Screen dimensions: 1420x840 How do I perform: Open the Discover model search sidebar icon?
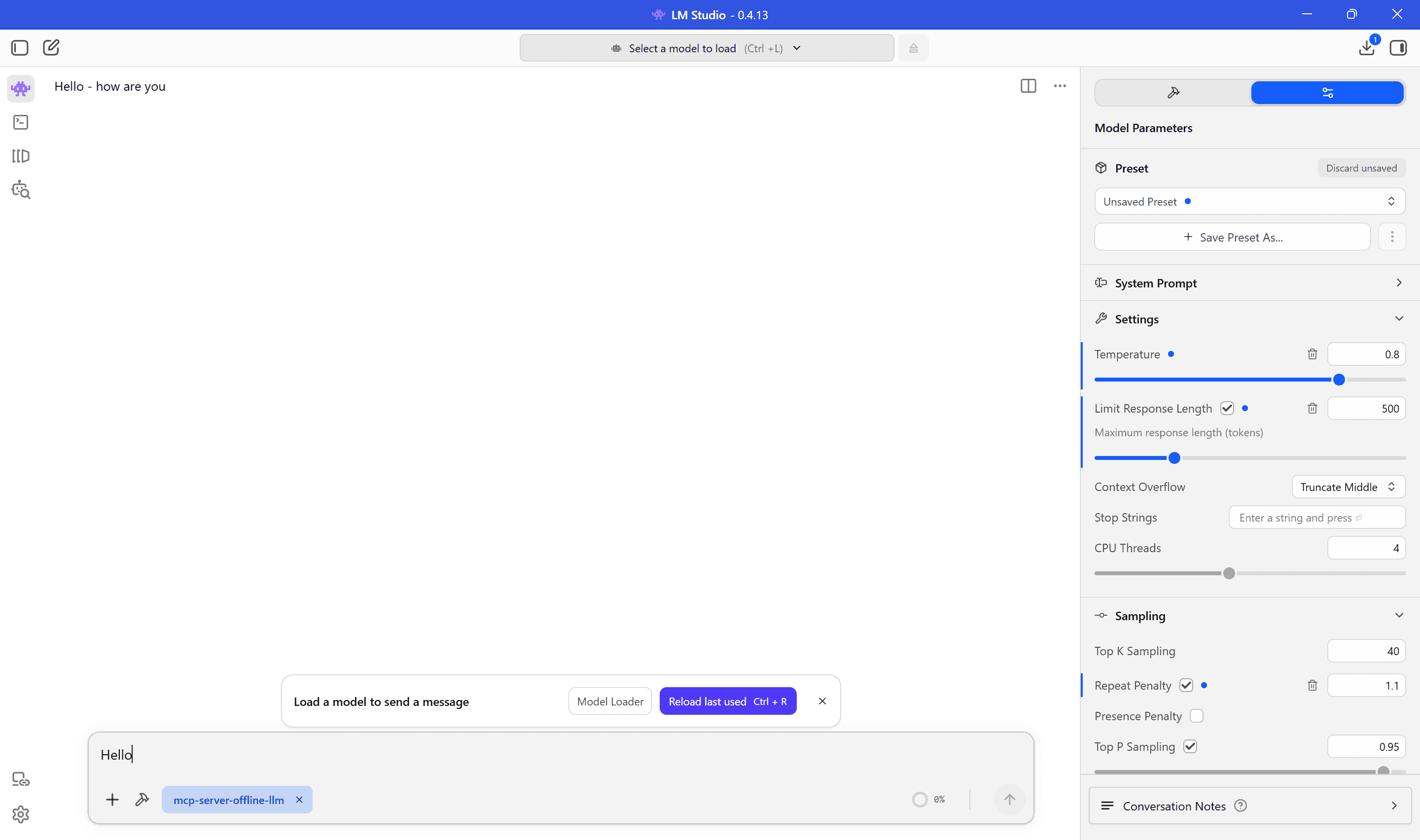(x=21, y=190)
